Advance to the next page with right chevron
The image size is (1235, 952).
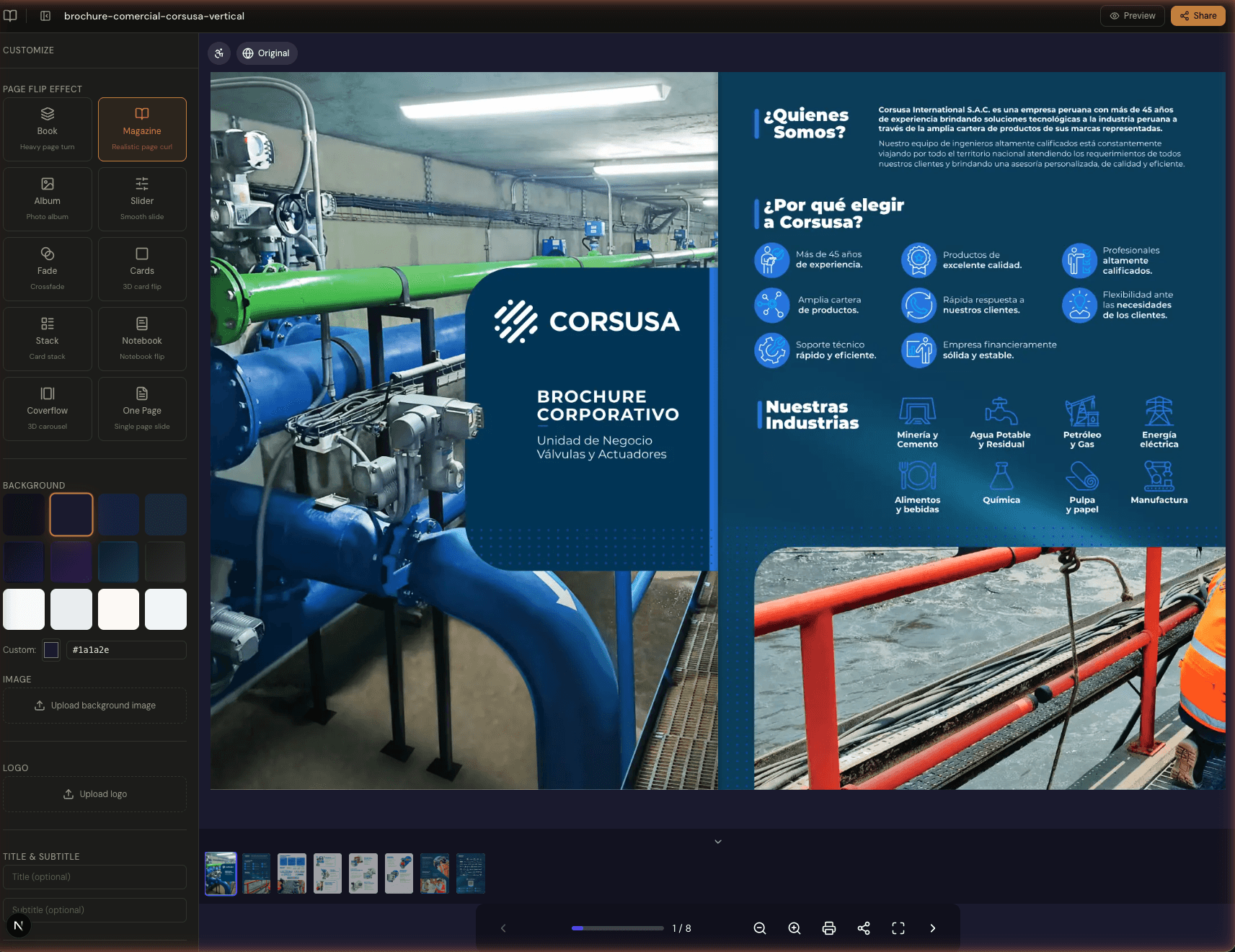coord(932,928)
